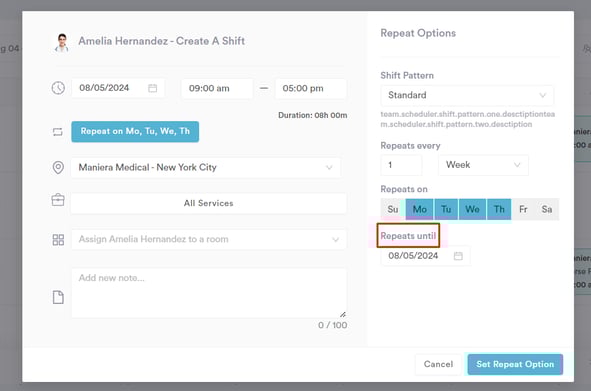Open the Week interval dropdown

[483, 165]
